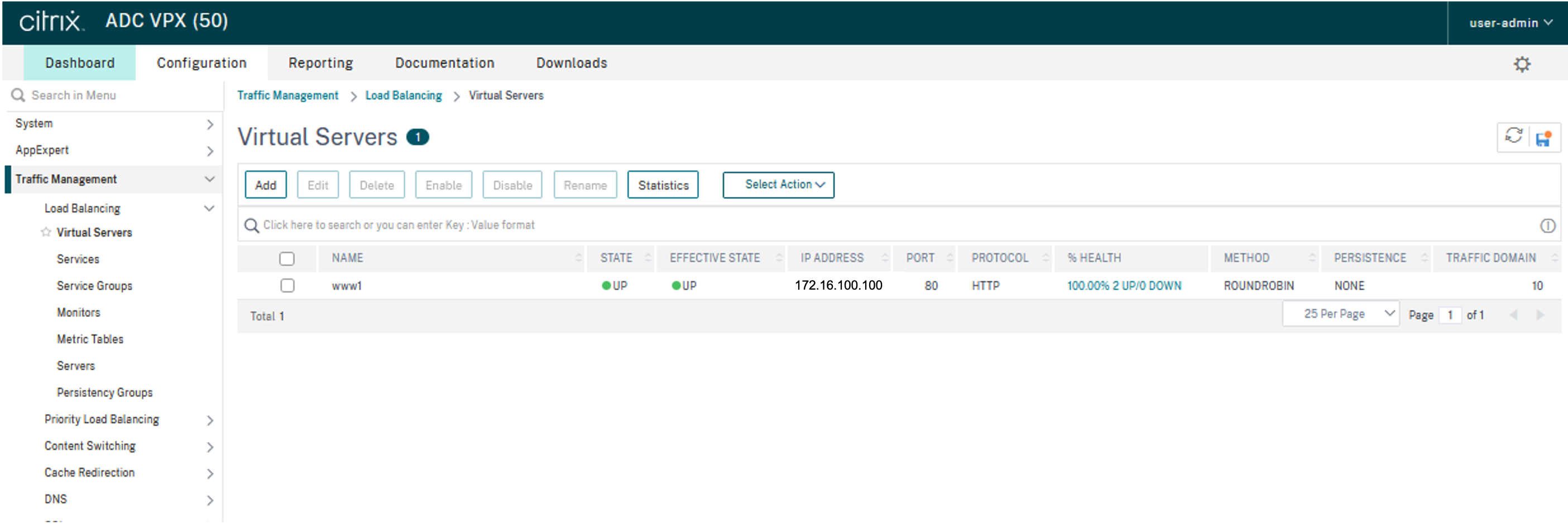Click the save configuration disk icon
This screenshot has width=1568, height=524.
(1543, 139)
